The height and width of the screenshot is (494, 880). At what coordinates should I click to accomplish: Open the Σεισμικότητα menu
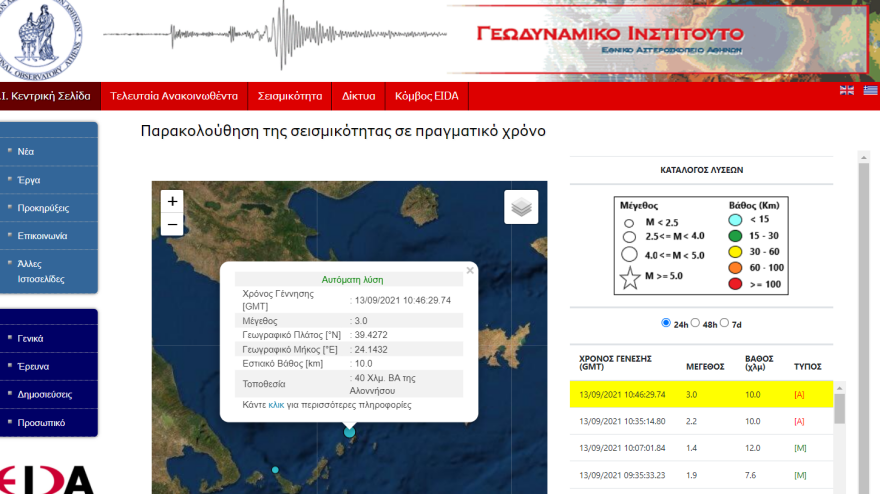click(290, 96)
